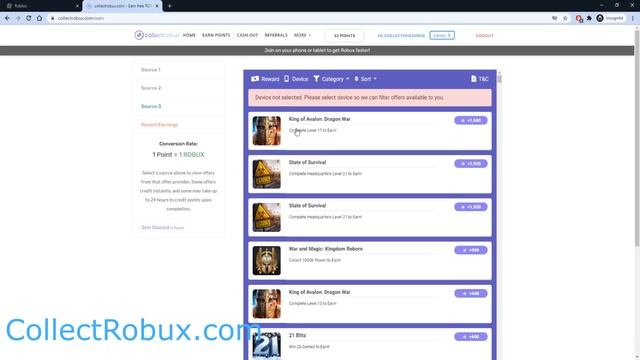Click the Reward filter in offer wall
This screenshot has height=360, width=640.
click(x=265, y=79)
